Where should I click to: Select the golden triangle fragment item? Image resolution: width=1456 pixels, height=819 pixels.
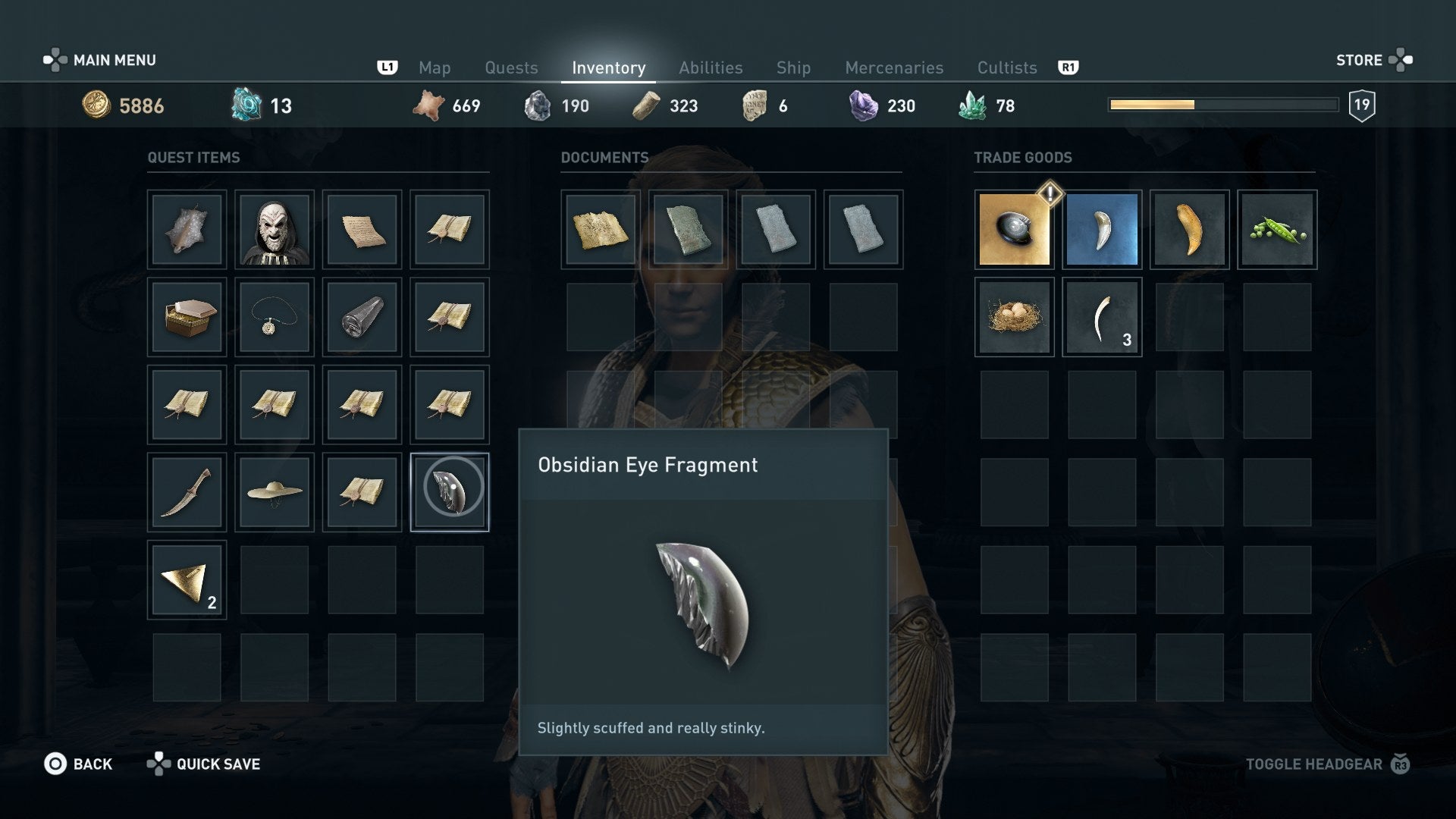click(x=187, y=580)
